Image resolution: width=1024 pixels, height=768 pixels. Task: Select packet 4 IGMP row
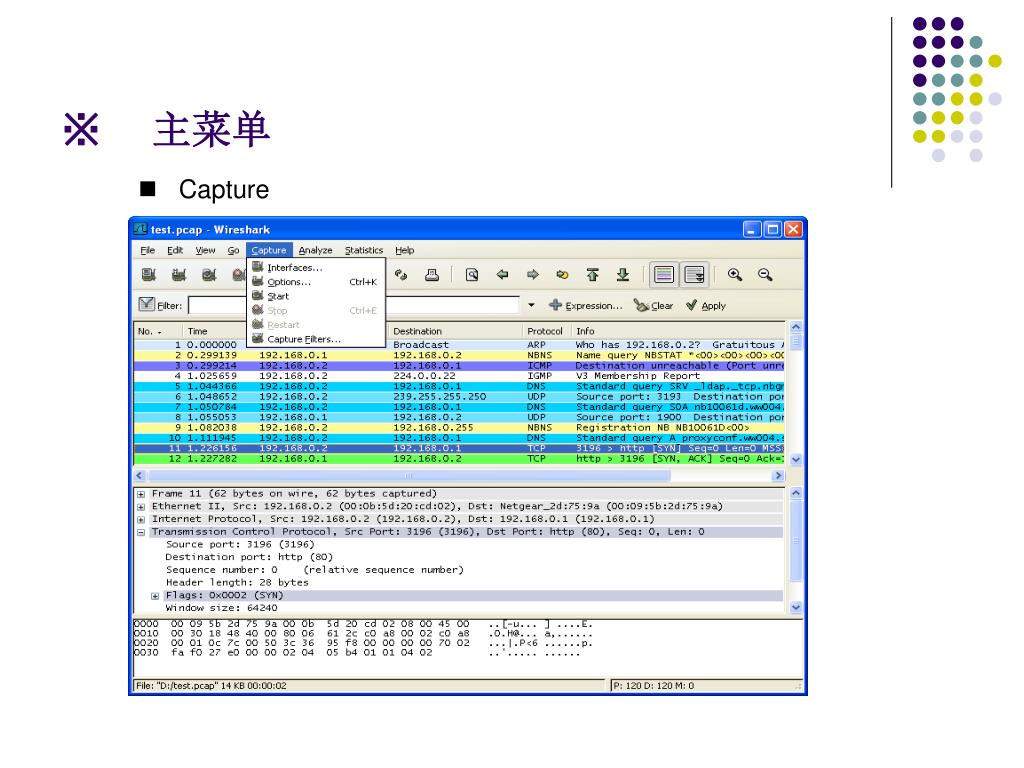[459, 376]
